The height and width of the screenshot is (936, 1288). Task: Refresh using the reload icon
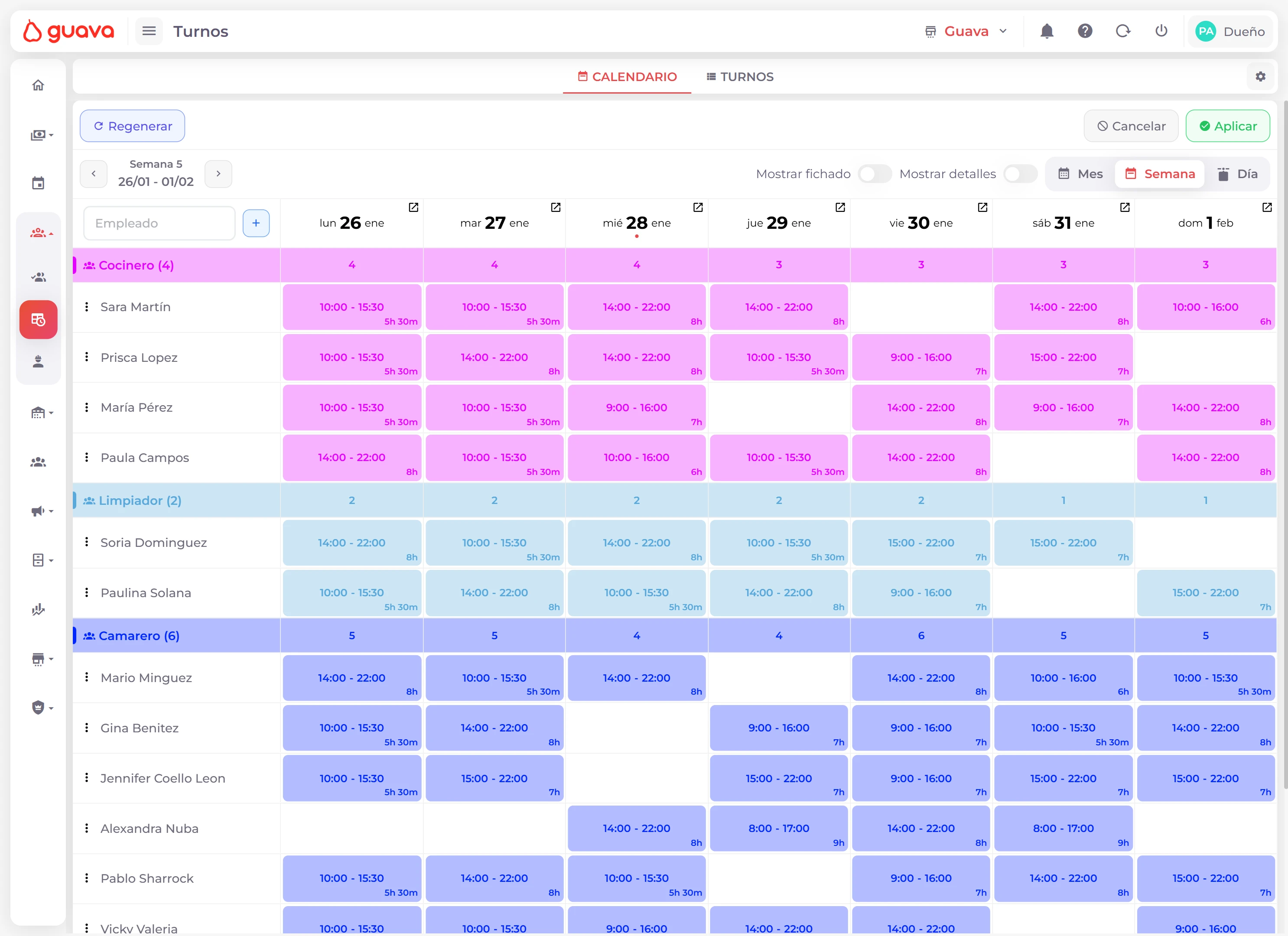coord(1123,31)
